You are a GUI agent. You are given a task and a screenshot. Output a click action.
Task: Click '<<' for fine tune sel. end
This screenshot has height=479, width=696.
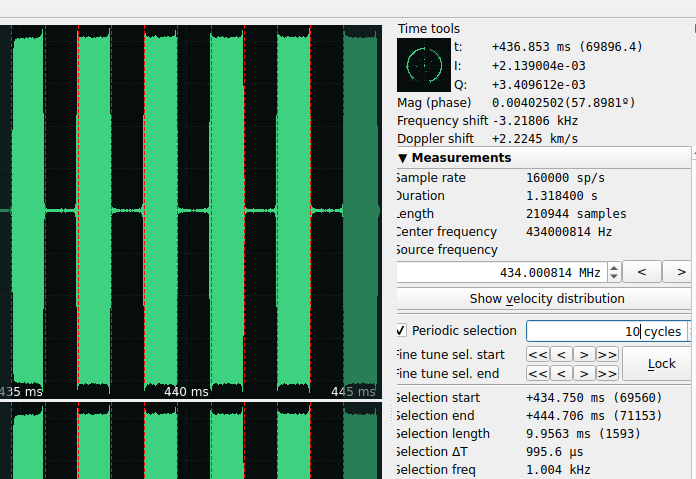click(538, 373)
